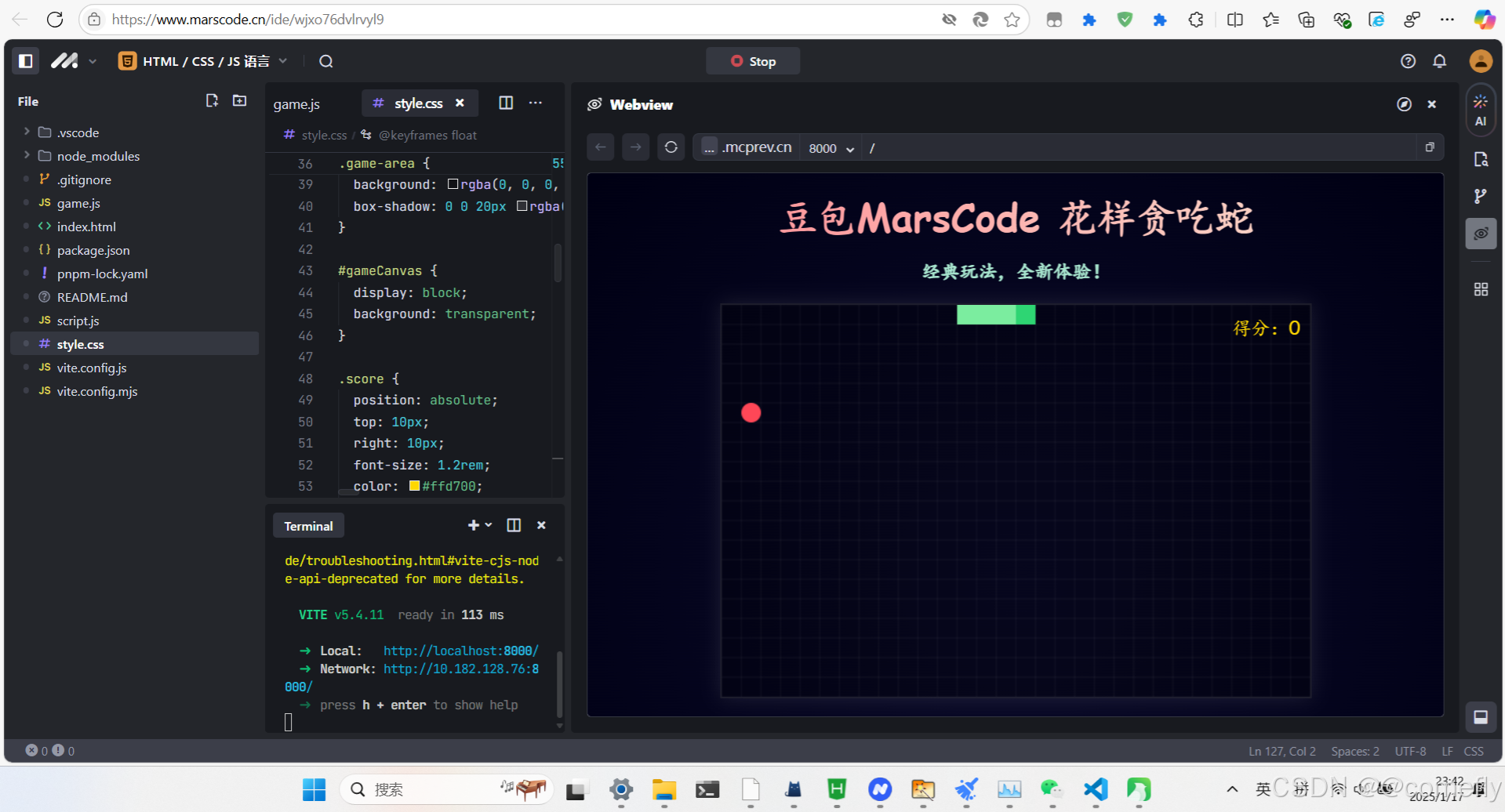Open file search icon in right sidebar
This screenshot has width=1505, height=812.
click(1481, 159)
